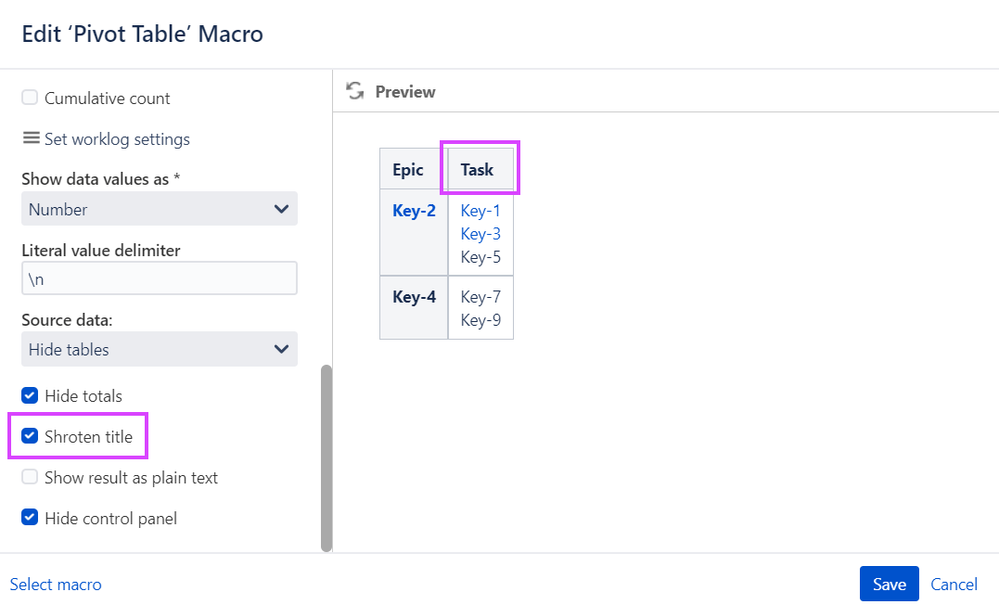Click the Preview refresh icon
This screenshot has width=999, height=607.
pos(354,91)
